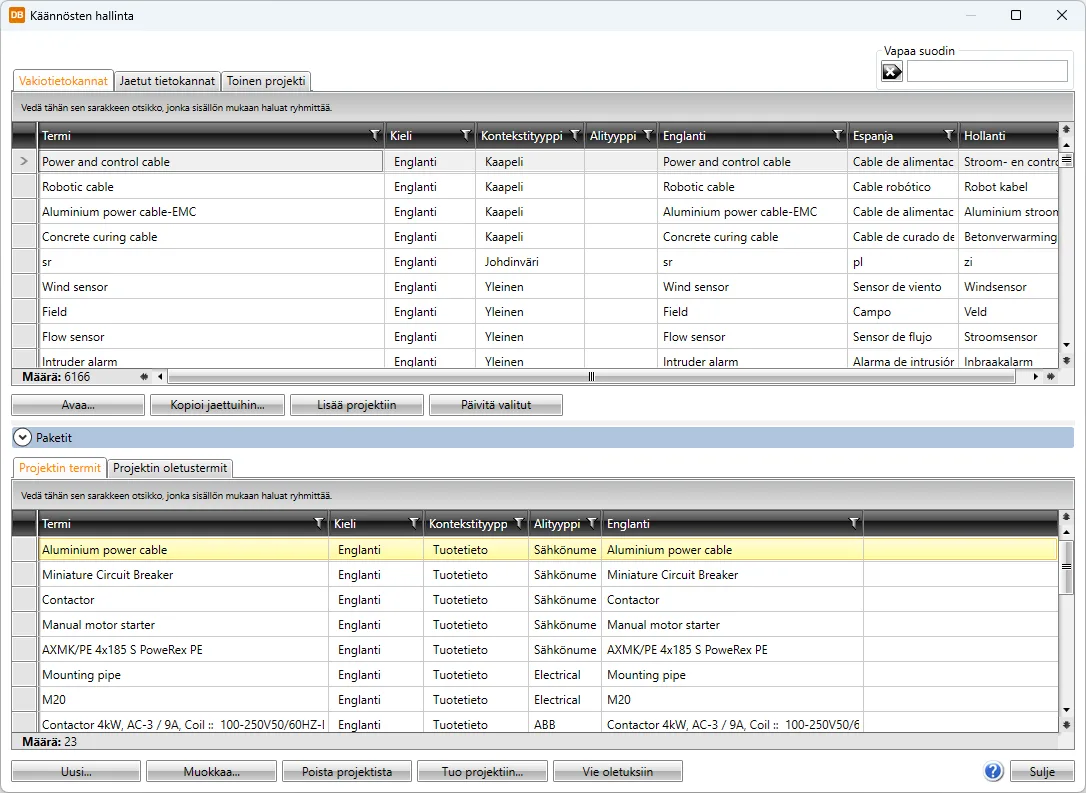Click the Kopioi jaettuihin button
Image resolution: width=1086 pixels, height=793 pixels.
tap(217, 405)
